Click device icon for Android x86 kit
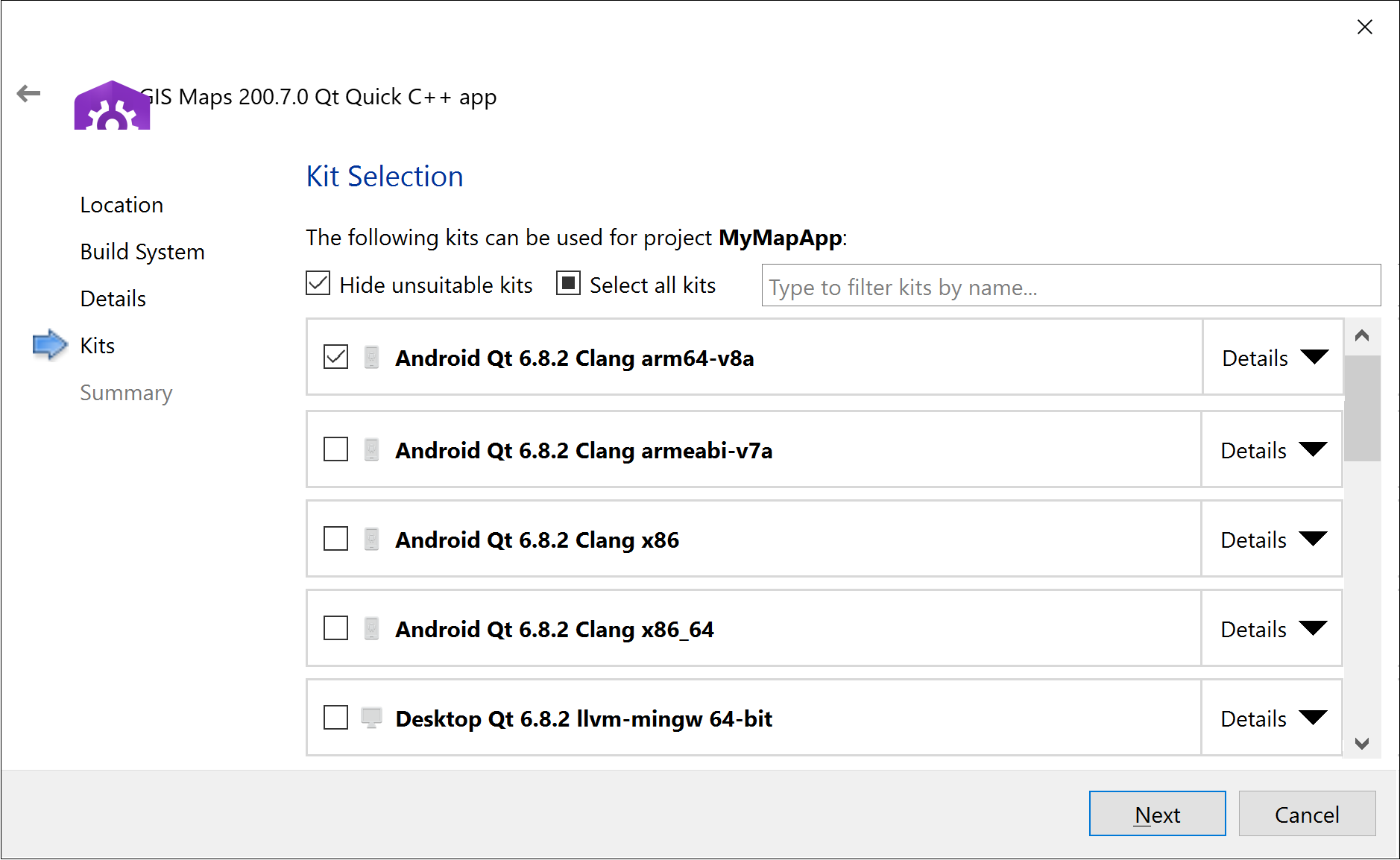The image size is (1400, 860). point(371,540)
